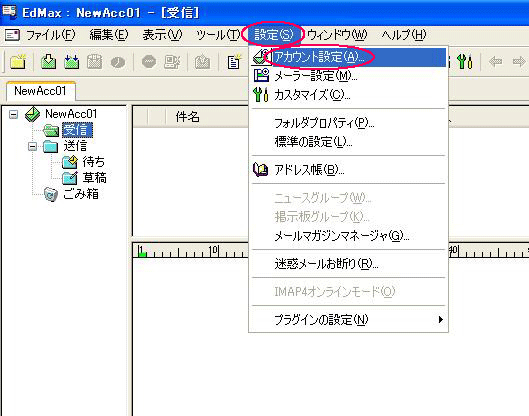The image size is (529, 416).
Task: Click the ごみ箱 trash bin icon
Action: [51, 194]
